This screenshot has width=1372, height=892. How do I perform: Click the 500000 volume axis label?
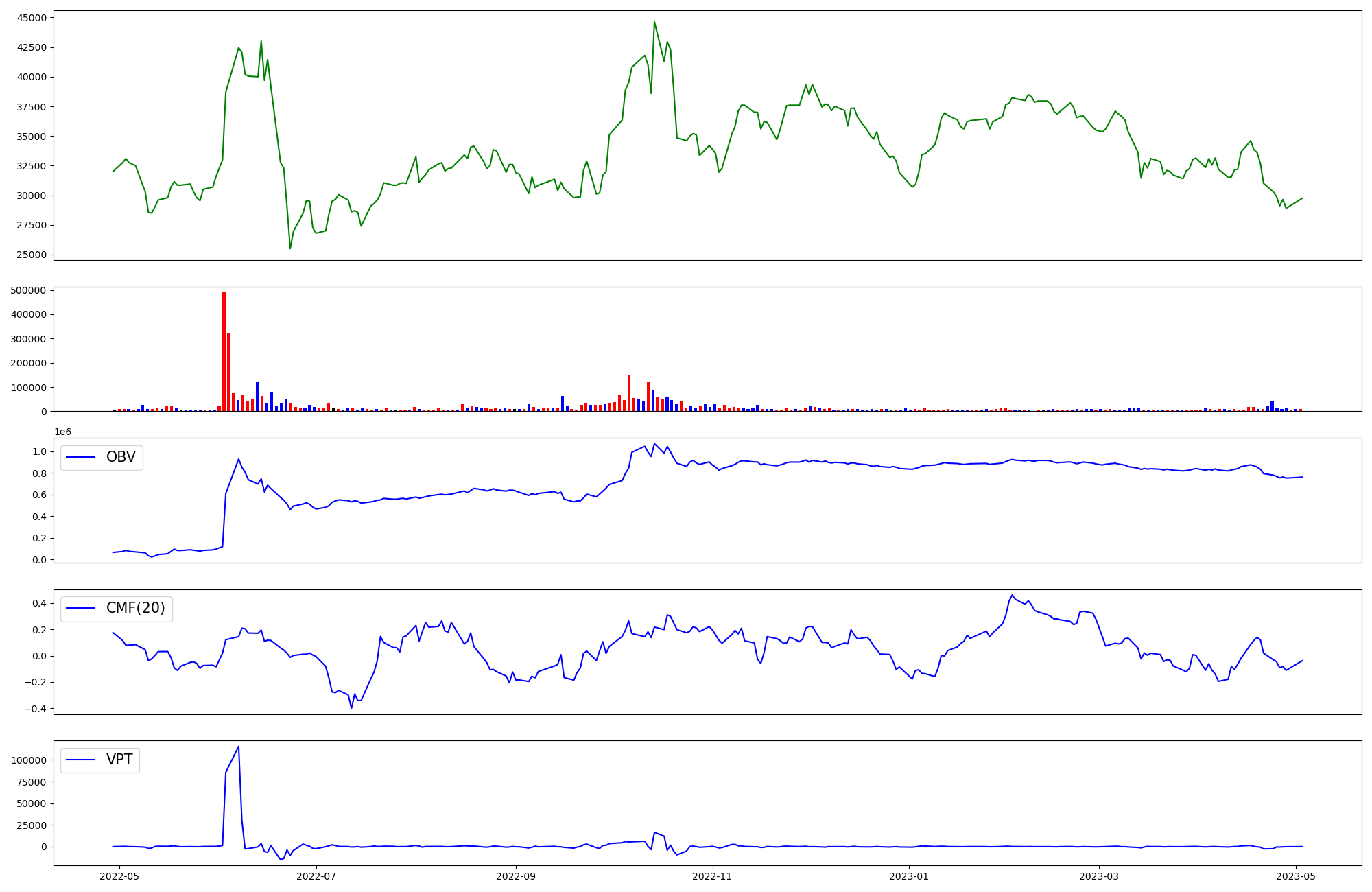(29, 290)
